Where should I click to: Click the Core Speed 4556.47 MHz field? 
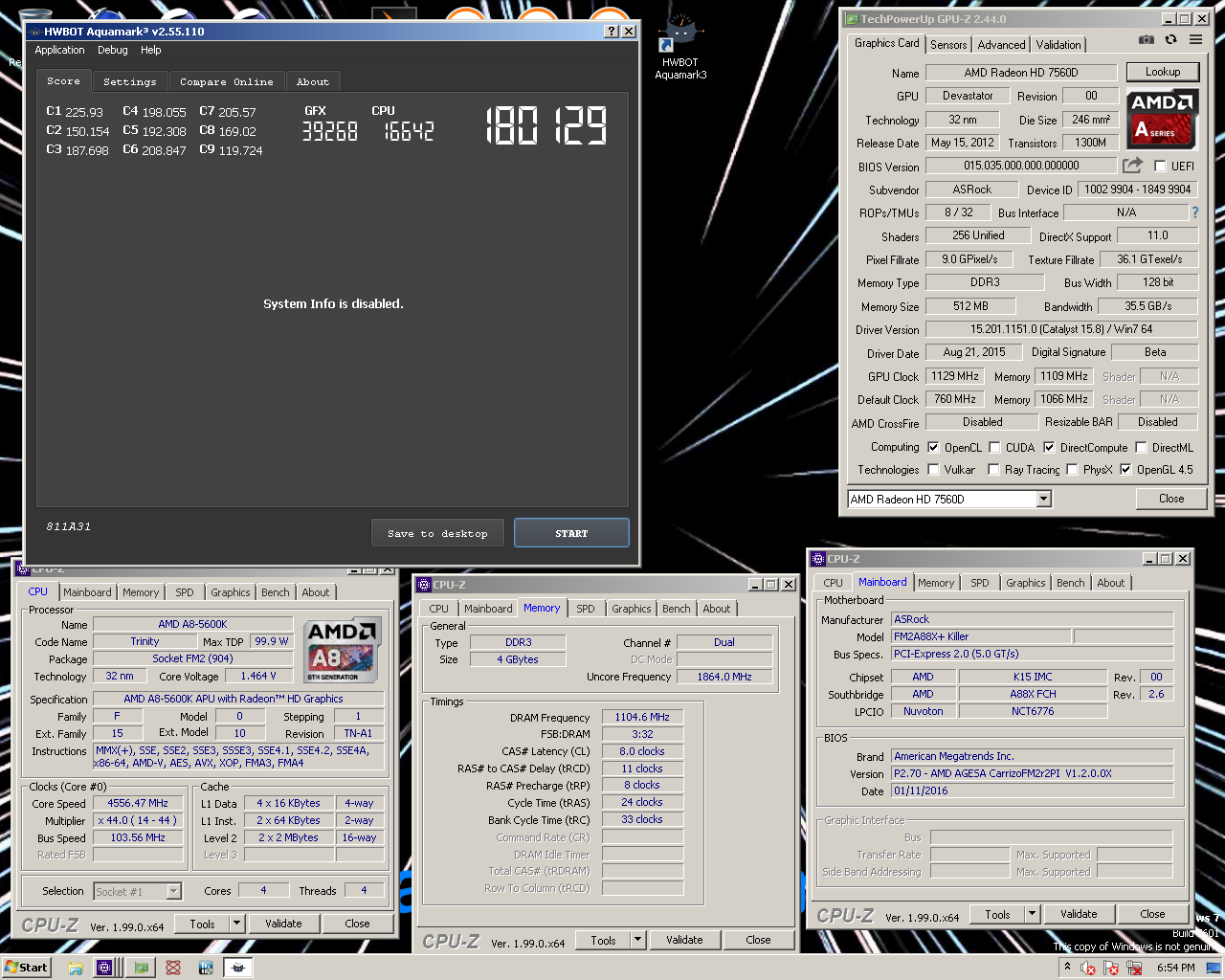(138, 804)
